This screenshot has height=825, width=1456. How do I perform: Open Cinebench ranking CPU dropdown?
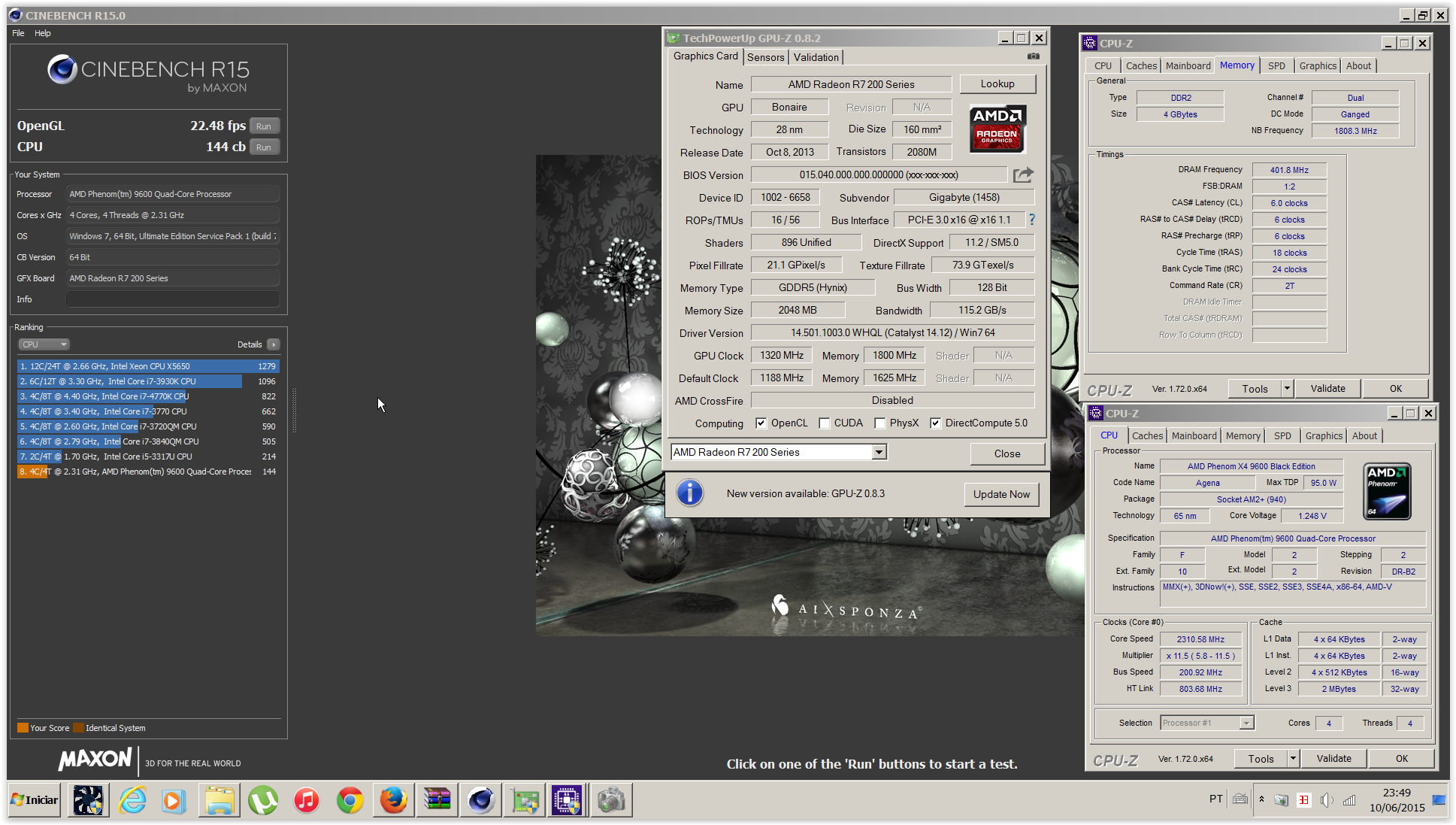[44, 344]
